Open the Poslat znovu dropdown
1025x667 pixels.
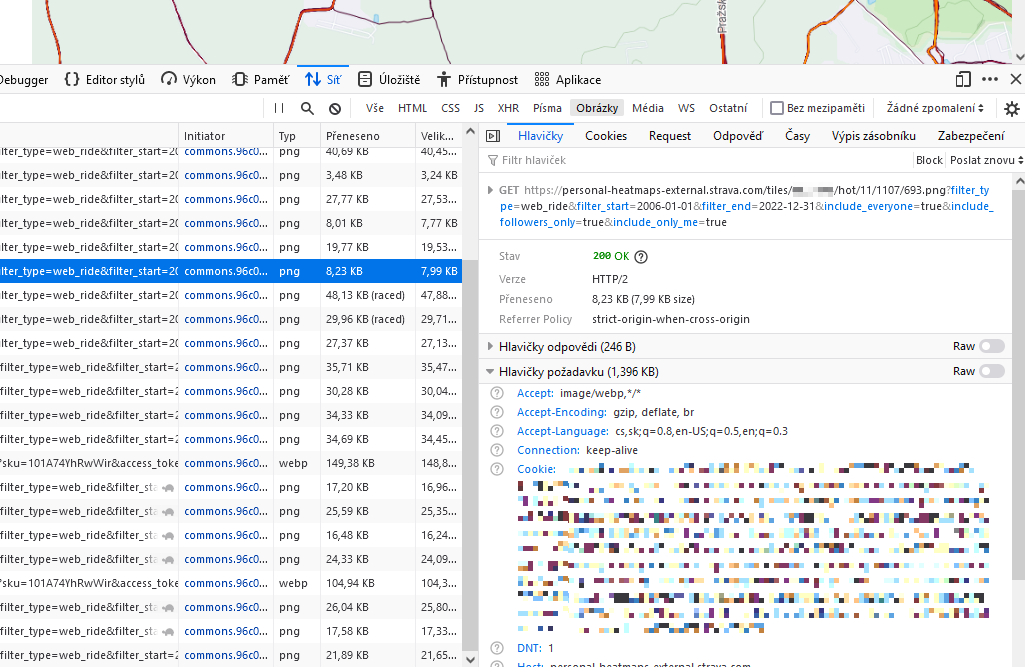click(986, 160)
